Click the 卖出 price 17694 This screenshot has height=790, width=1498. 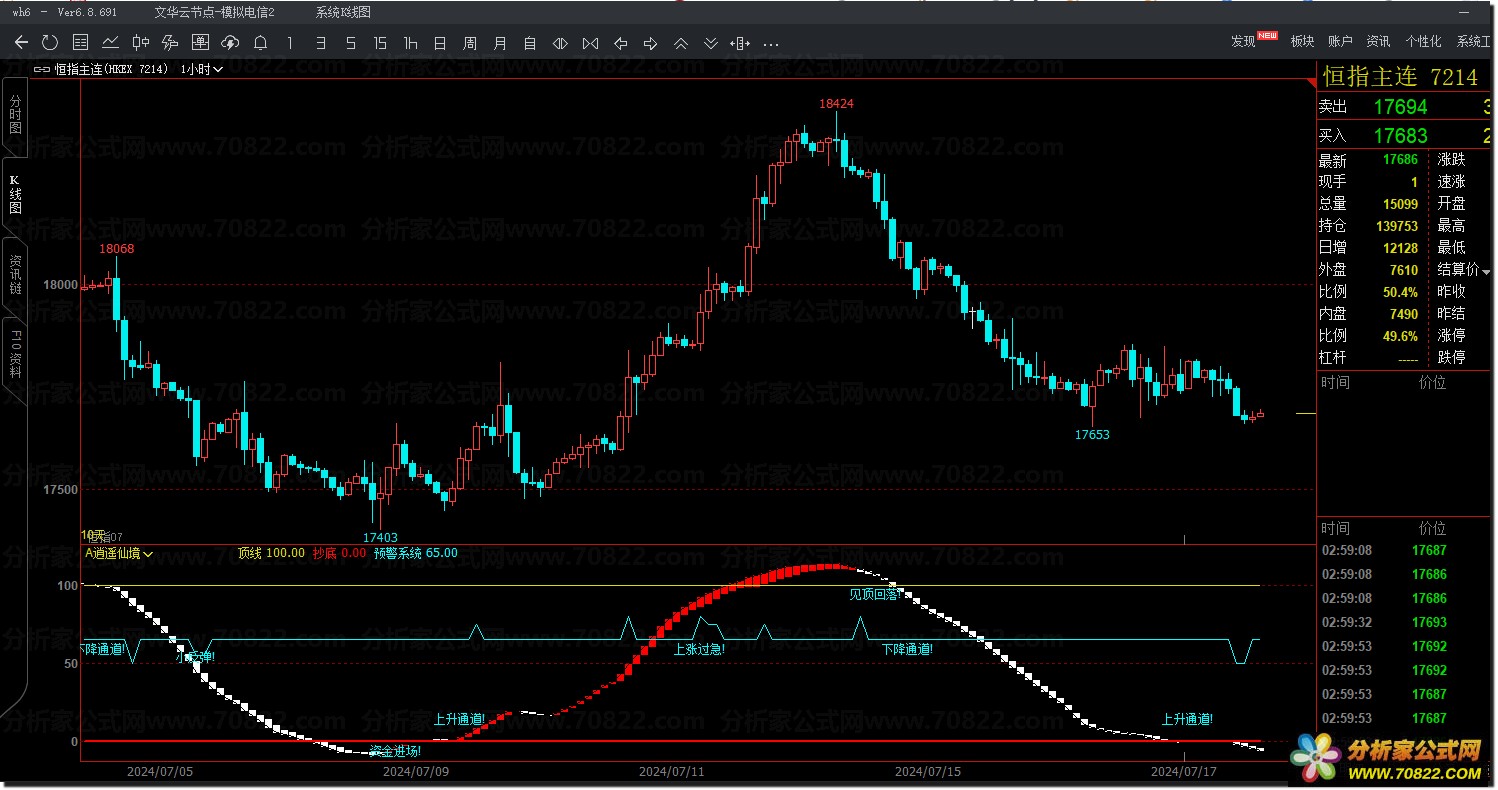(x=1400, y=107)
